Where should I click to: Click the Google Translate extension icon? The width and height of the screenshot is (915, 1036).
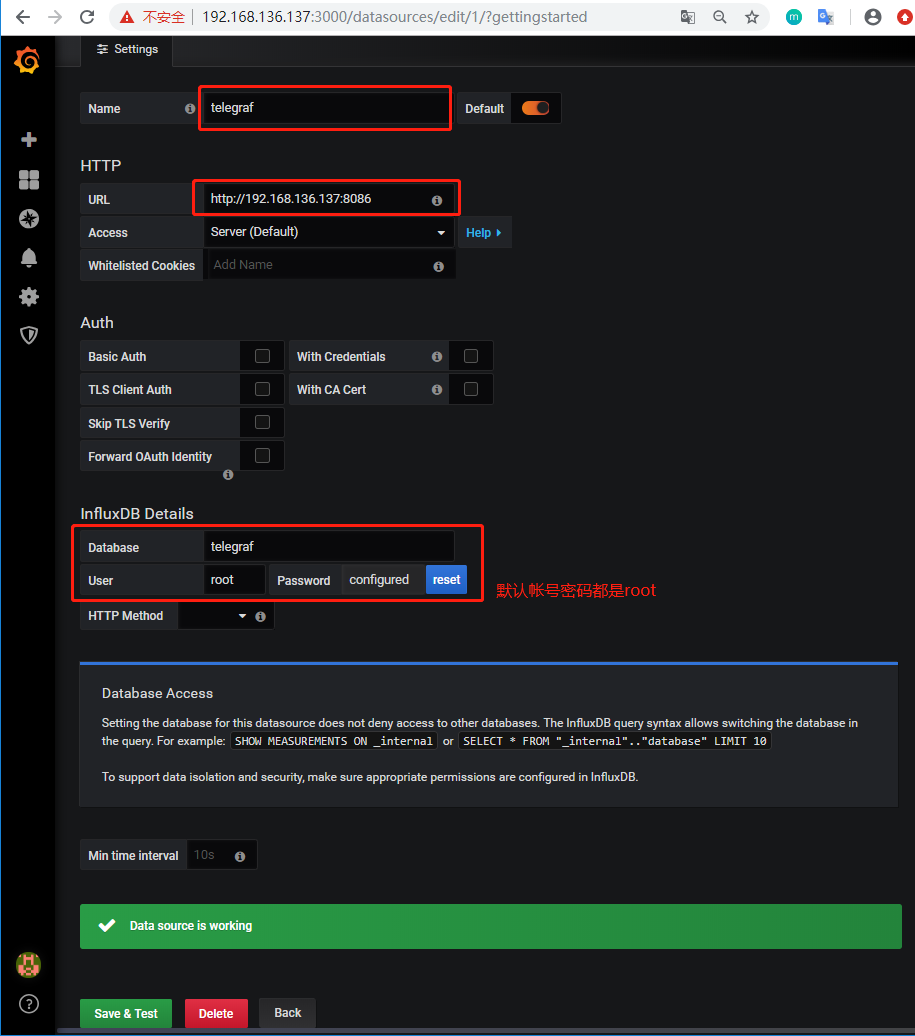point(825,17)
